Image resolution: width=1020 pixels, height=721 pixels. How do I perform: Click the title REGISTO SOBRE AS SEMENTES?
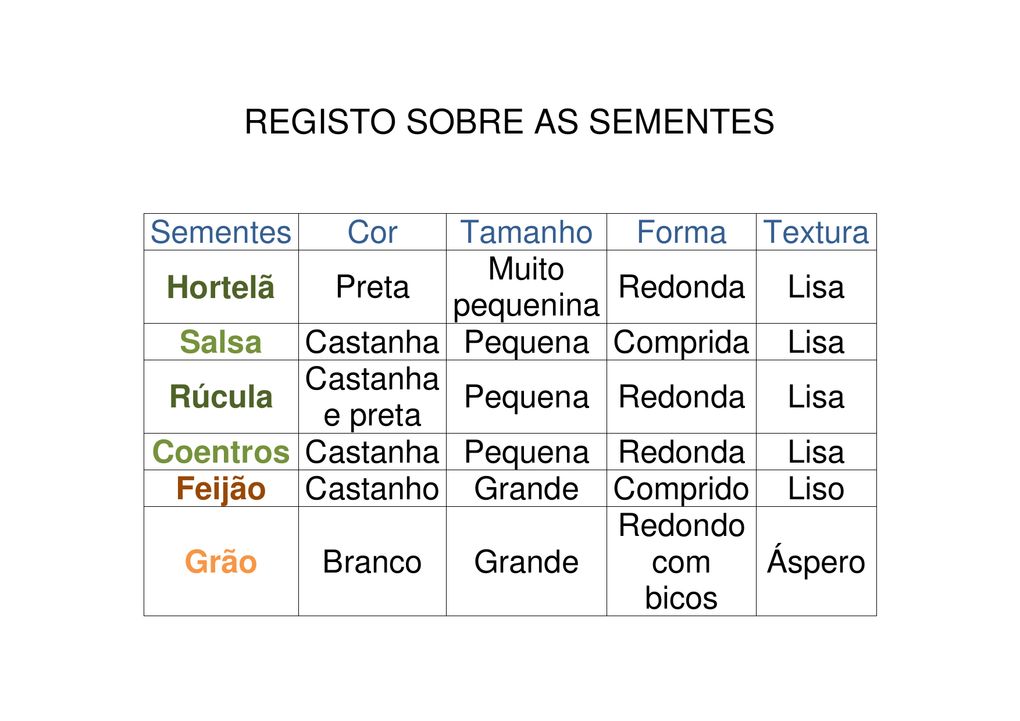click(509, 122)
